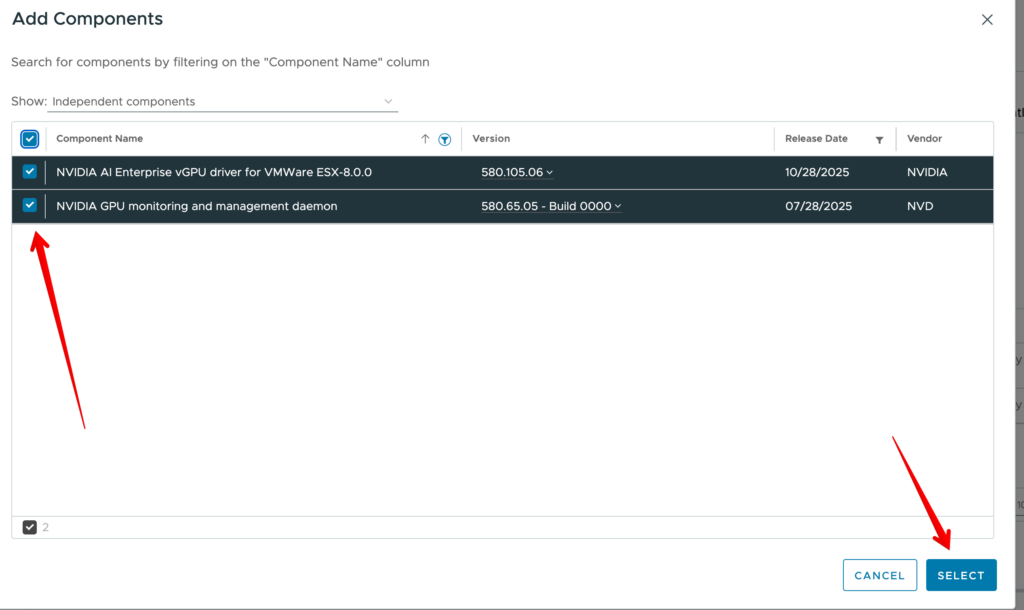Image resolution: width=1024 pixels, height=610 pixels.
Task: Uncheck NVIDIA GPU monitoring daemon row
Action: (x=29, y=206)
